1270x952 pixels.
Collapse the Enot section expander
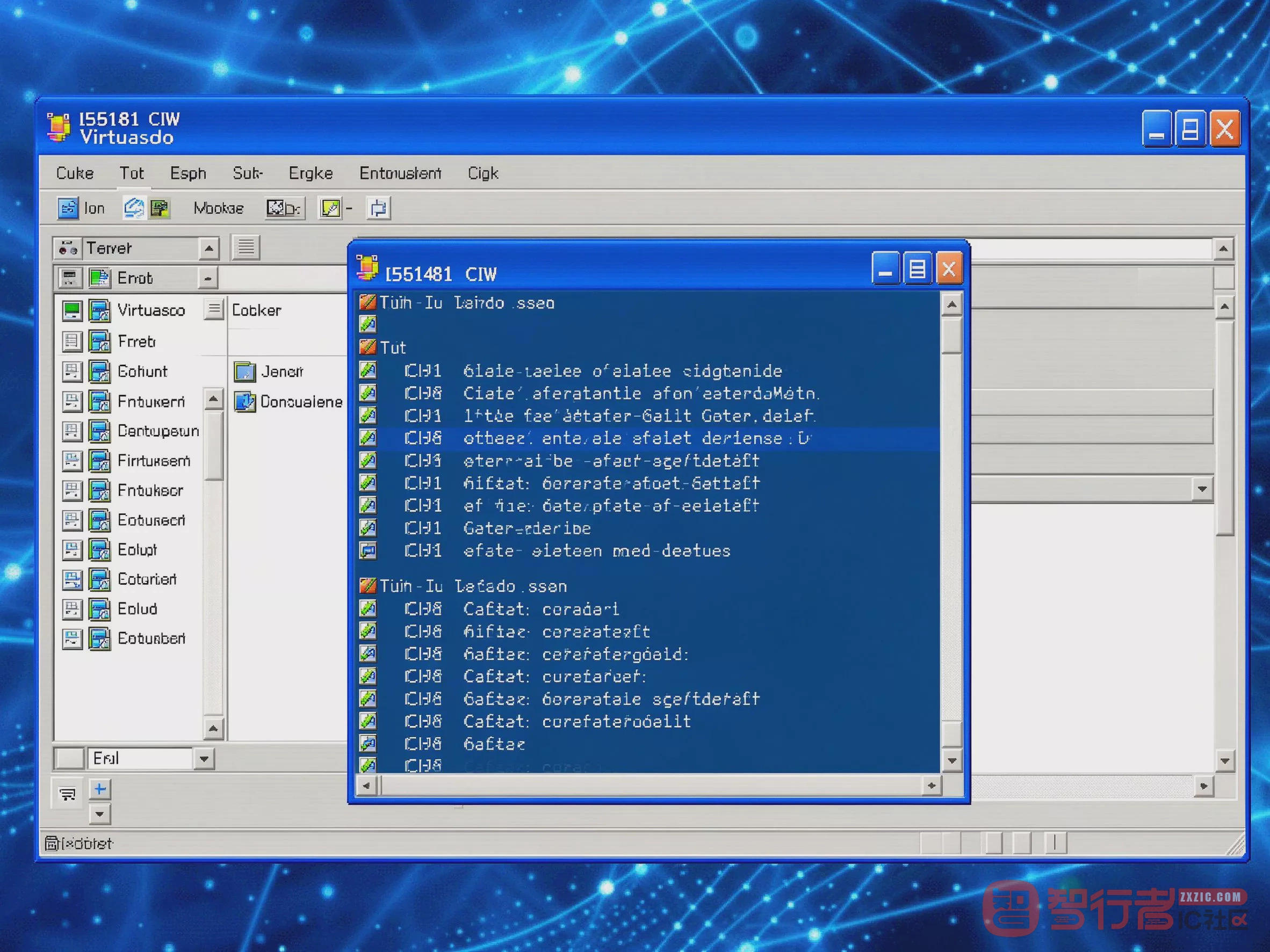pyautogui.click(x=208, y=278)
